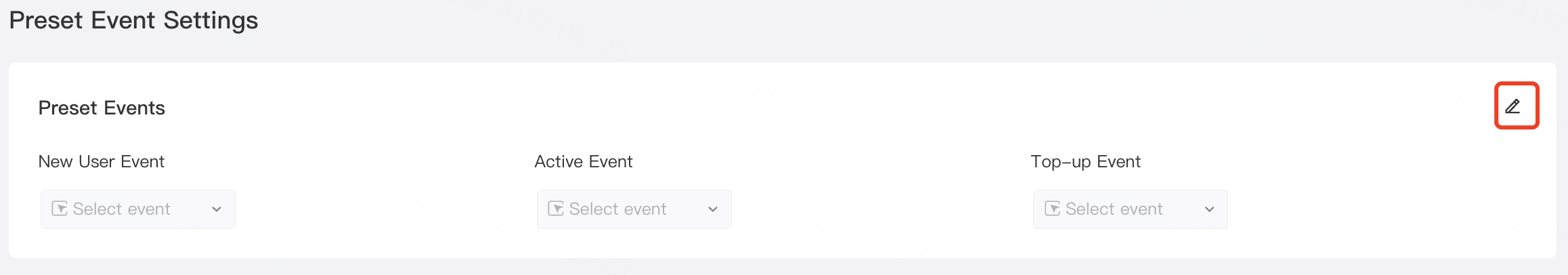The image size is (1568, 275).
Task: Open the New User Event dropdown
Action: (x=138, y=209)
